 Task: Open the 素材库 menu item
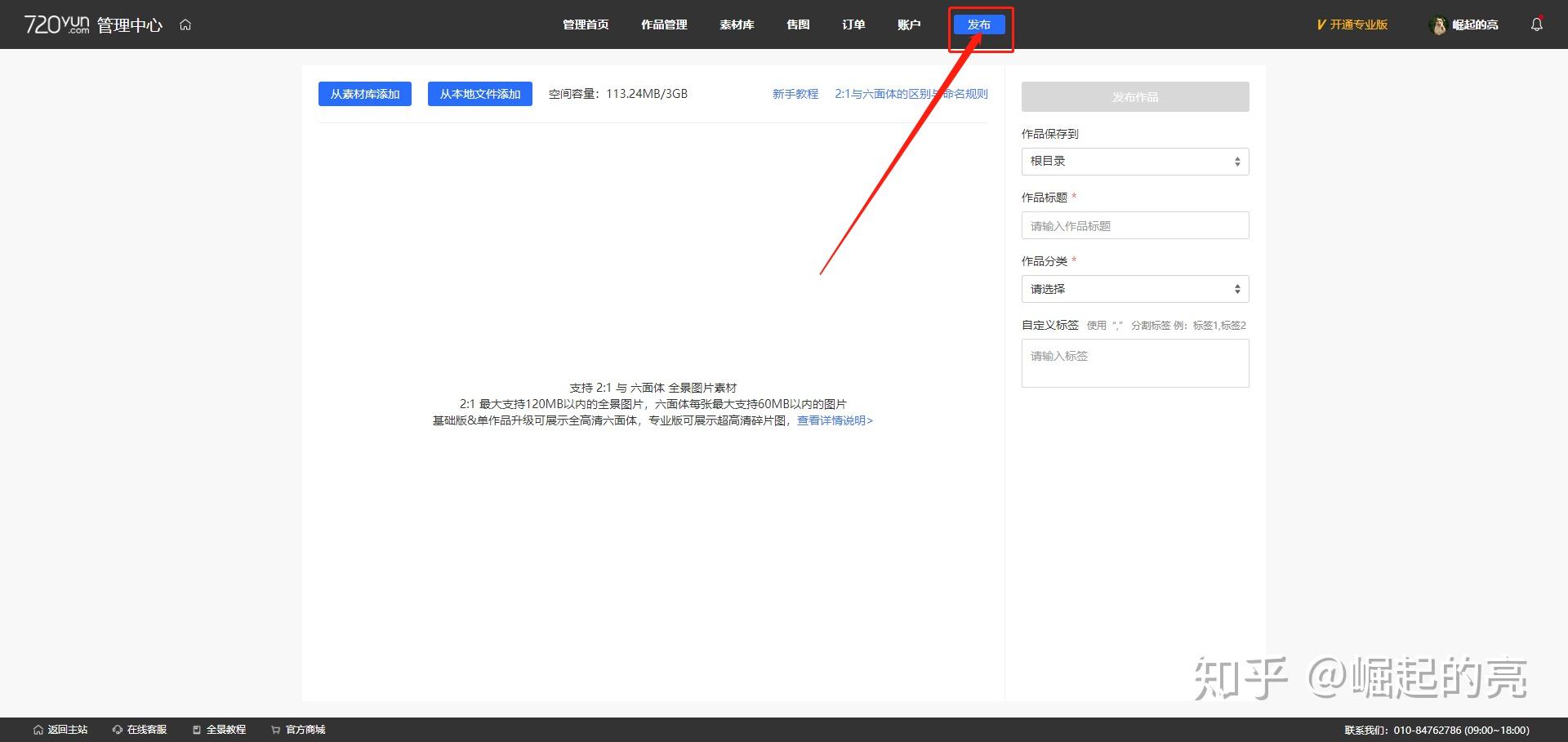737,24
